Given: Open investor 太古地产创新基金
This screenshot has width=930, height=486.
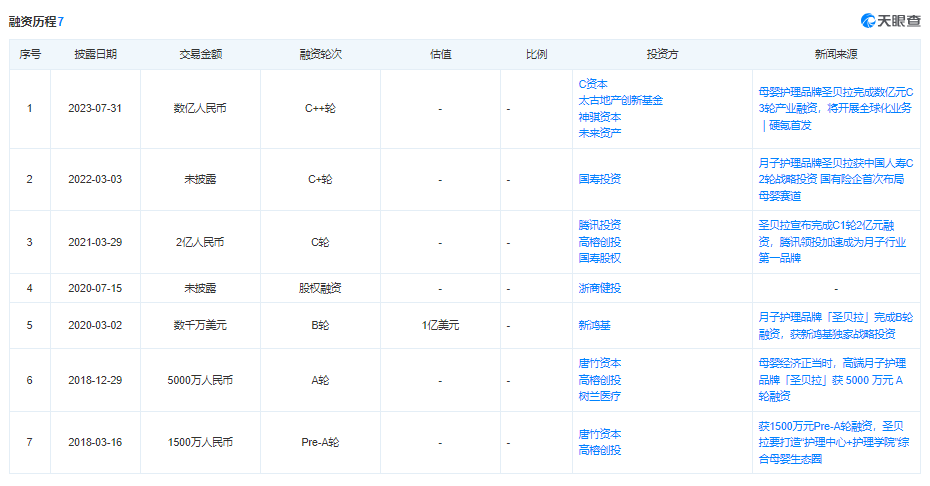Looking at the screenshot, I should click(620, 101).
